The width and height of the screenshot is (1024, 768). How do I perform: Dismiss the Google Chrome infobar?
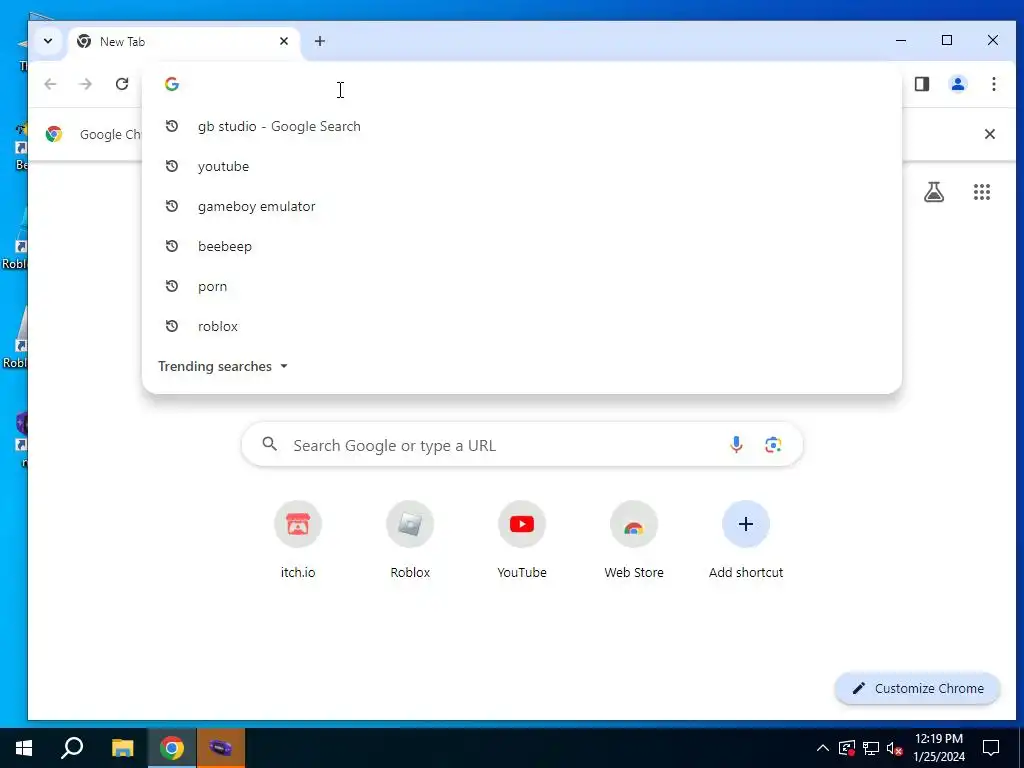[x=989, y=135]
